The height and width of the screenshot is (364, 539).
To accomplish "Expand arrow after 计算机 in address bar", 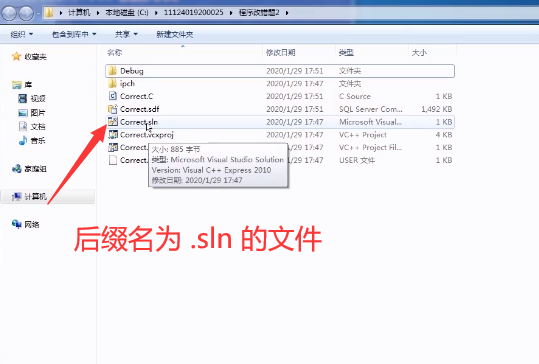I will [98, 13].
